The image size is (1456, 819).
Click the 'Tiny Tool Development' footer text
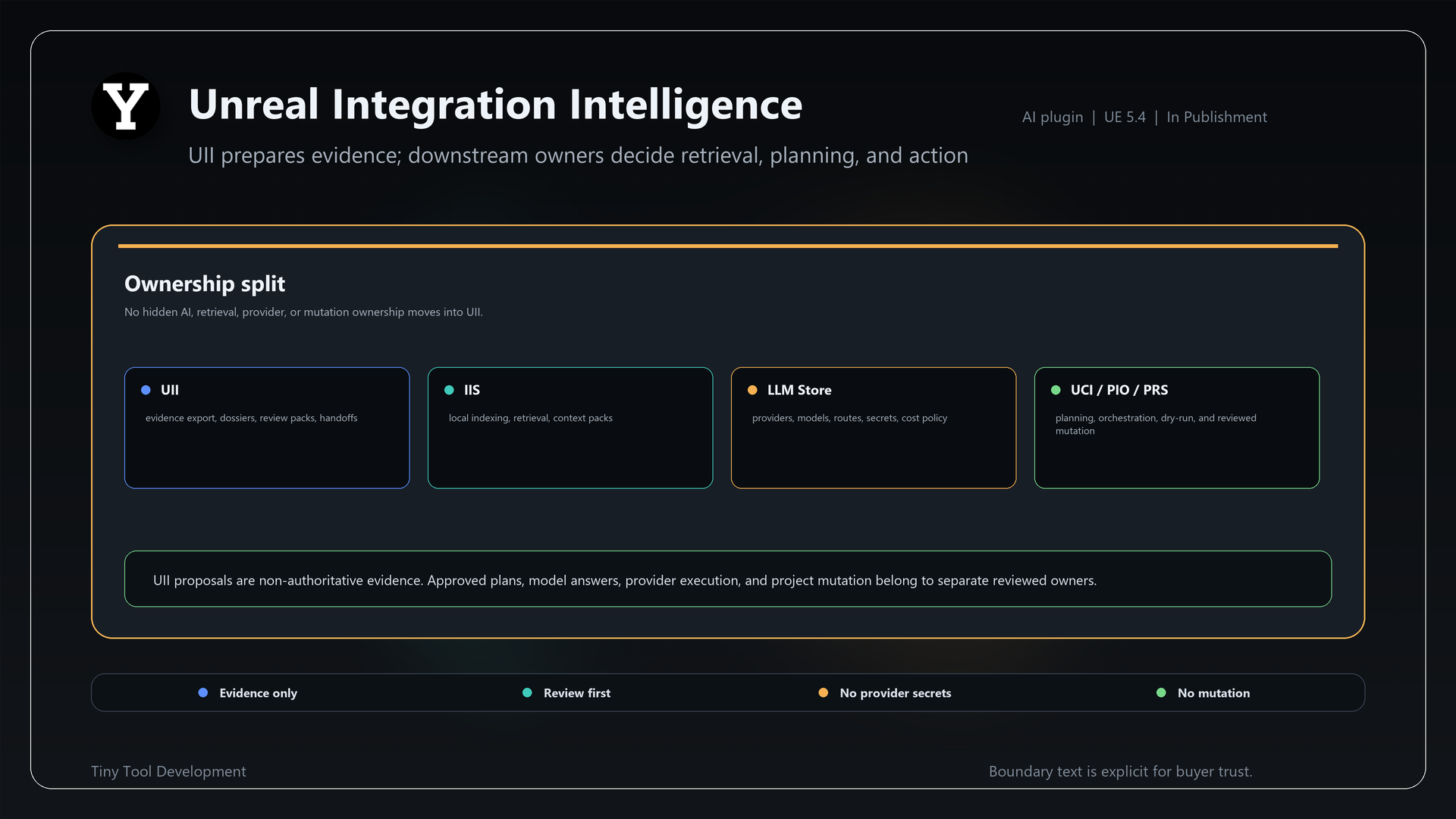[x=168, y=771]
